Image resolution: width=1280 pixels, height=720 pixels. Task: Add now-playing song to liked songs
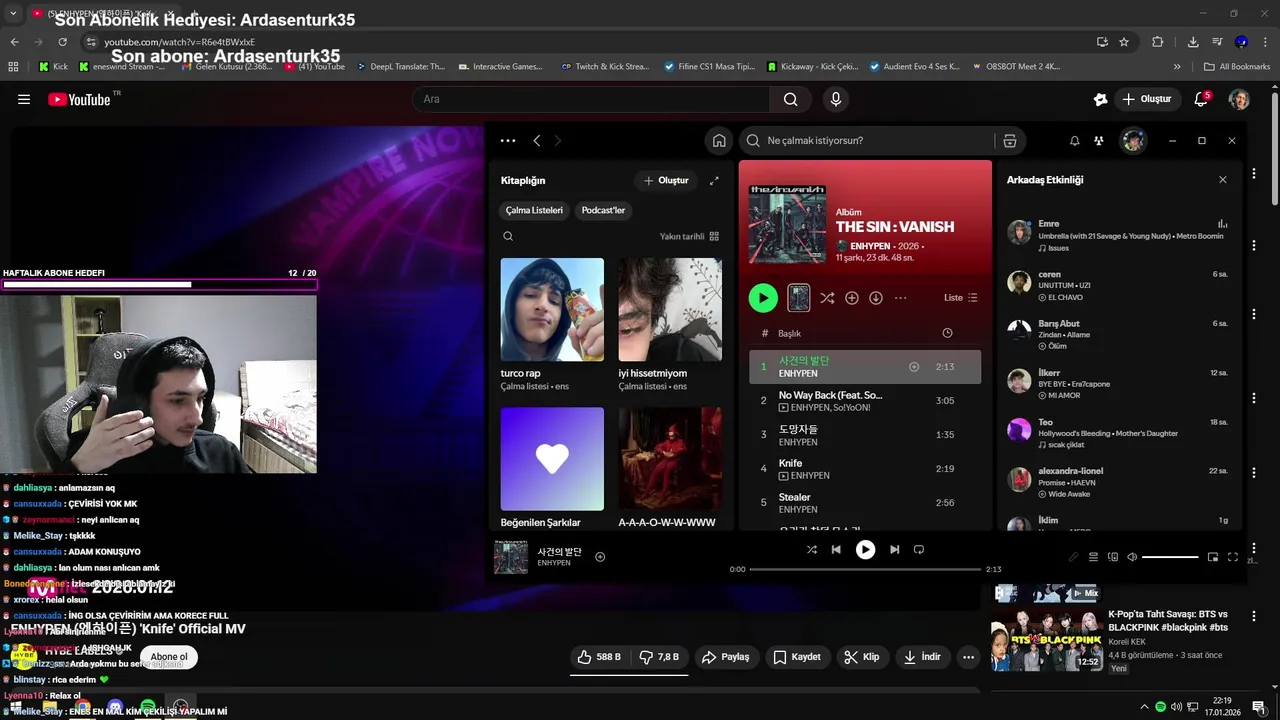click(600, 557)
